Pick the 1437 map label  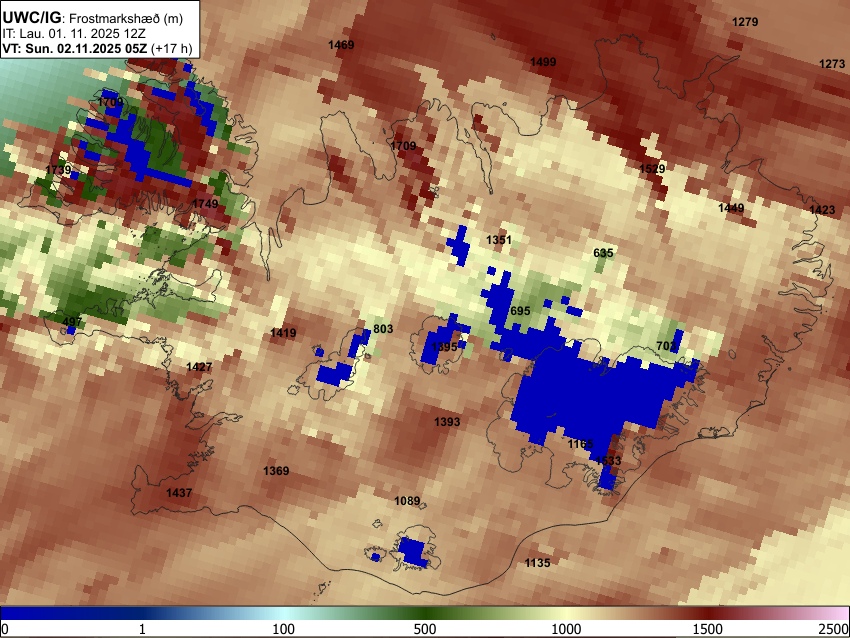pyautogui.click(x=179, y=493)
